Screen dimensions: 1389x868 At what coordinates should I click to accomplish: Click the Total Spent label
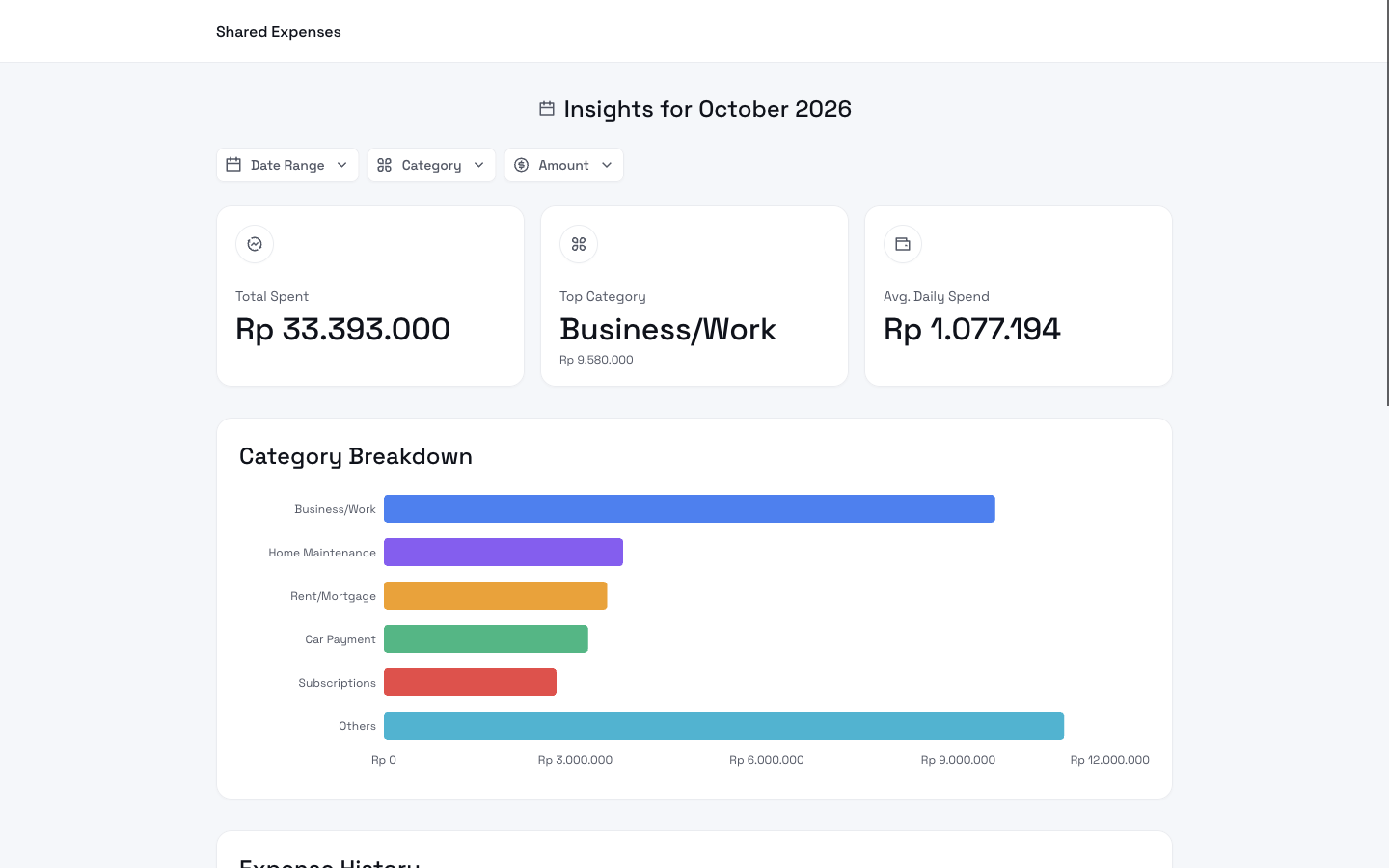[x=272, y=296]
